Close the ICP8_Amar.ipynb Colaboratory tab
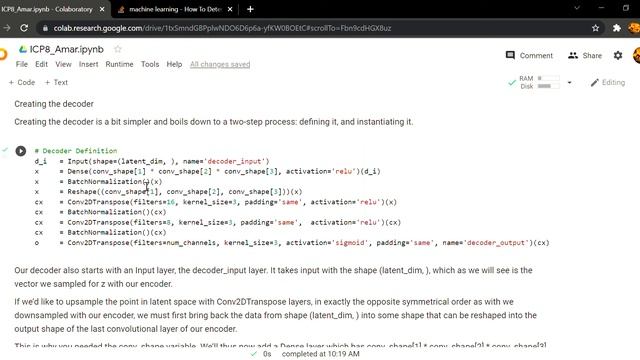 pos(102,9)
